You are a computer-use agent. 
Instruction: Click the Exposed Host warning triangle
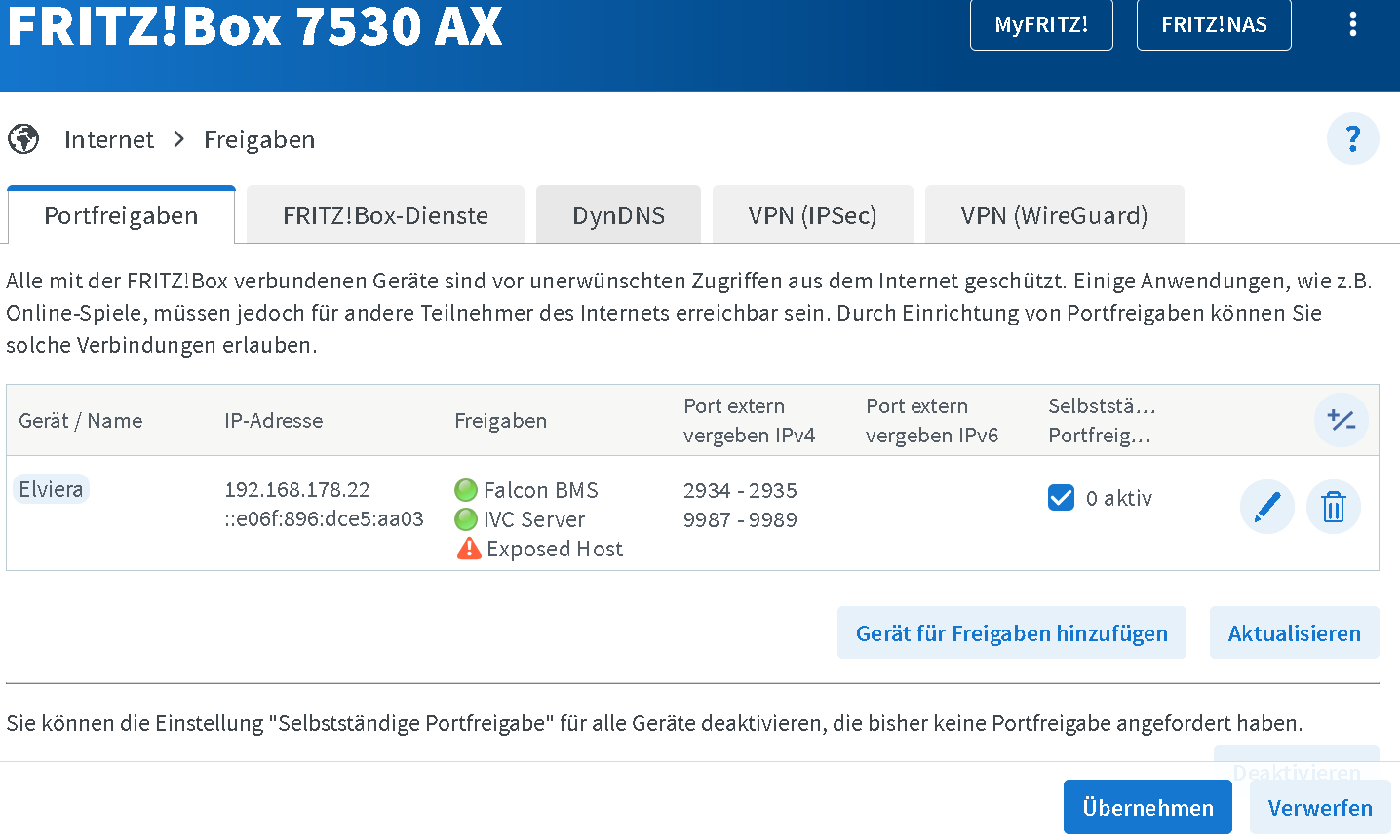tap(469, 549)
